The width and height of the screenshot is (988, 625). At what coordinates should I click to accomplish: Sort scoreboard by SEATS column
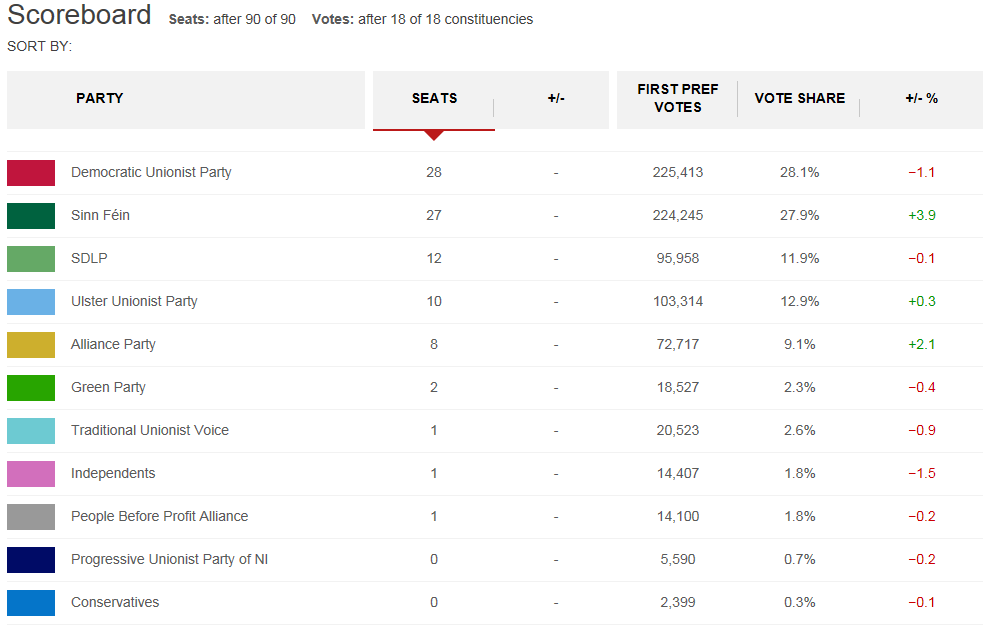tap(434, 99)
